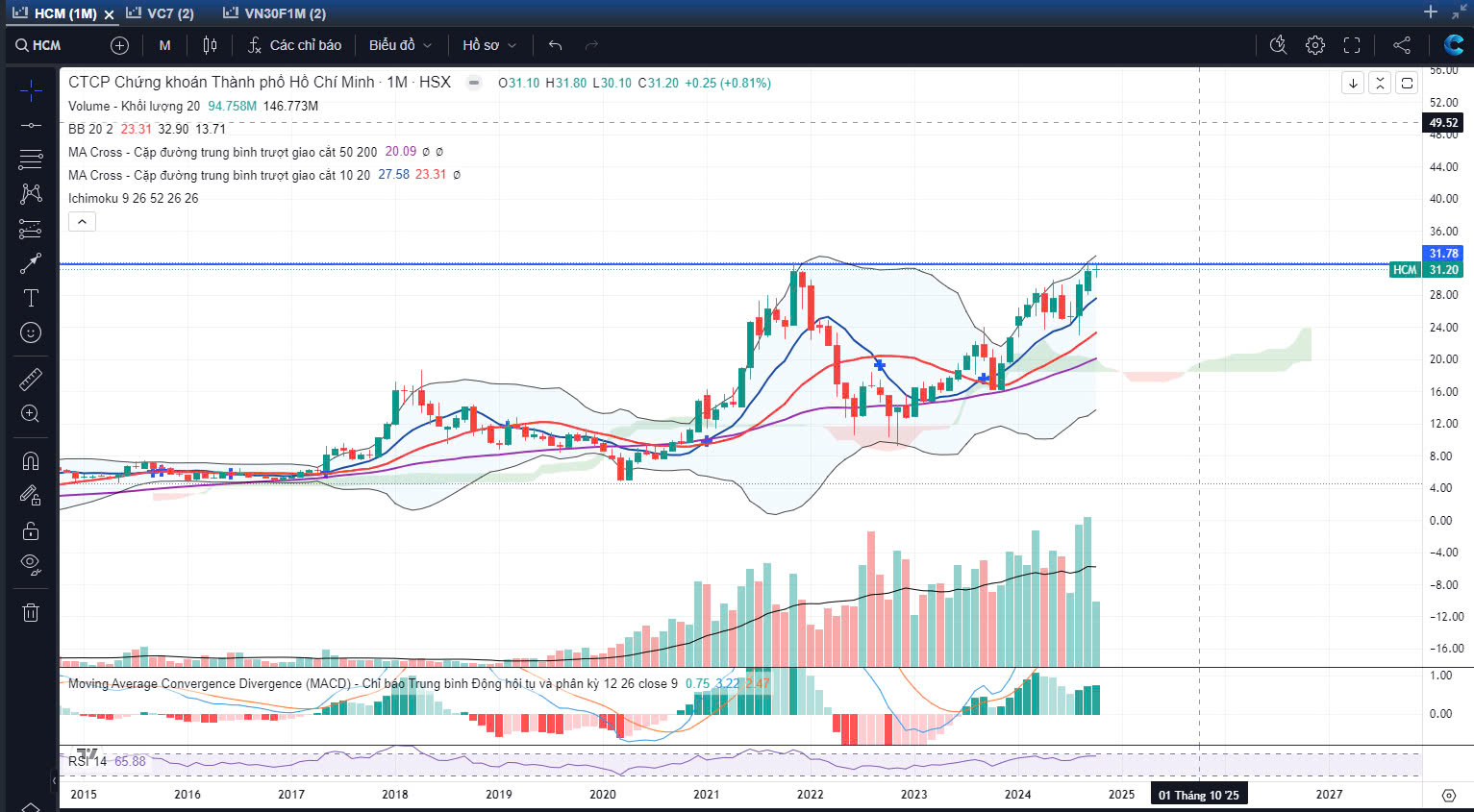Click the 2024 label on time axis
Screen dimensions: 1474x812
tap(1017, 795)
